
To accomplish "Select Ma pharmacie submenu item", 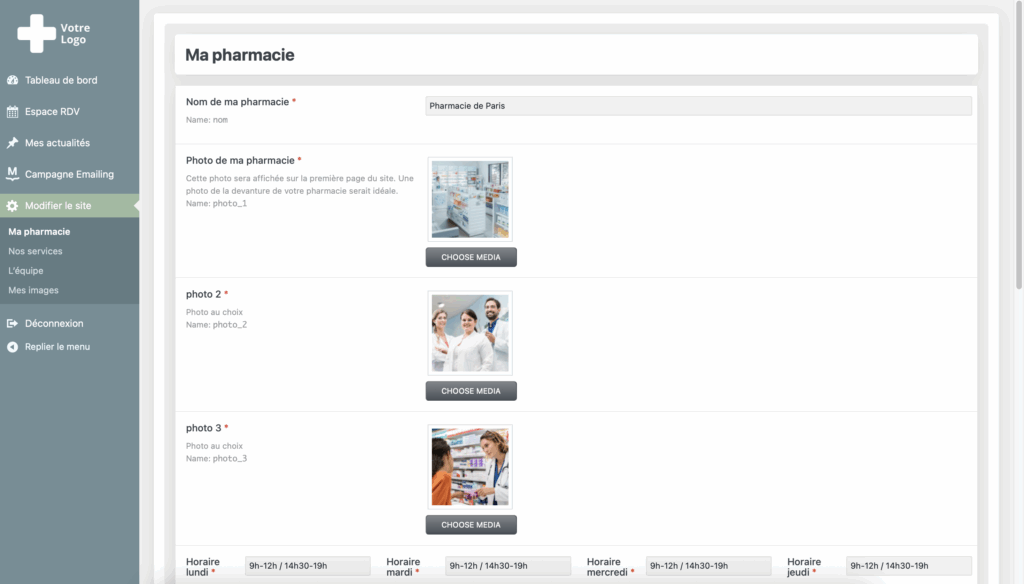I will pos(39,231).
